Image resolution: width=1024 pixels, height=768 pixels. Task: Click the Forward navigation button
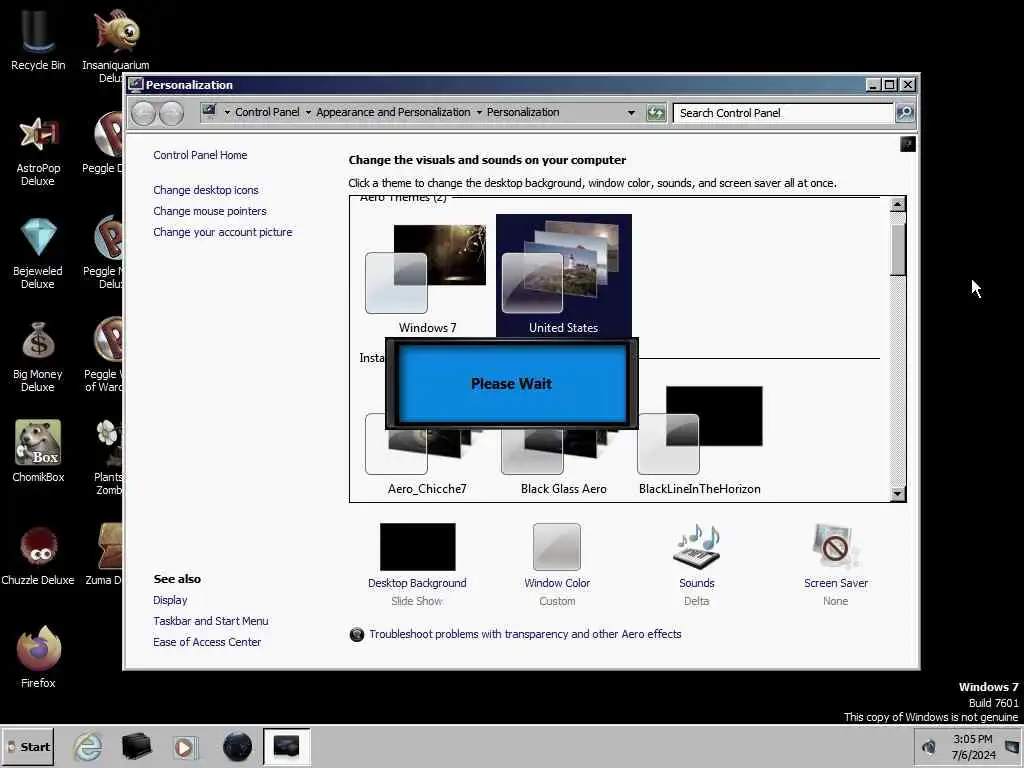coord(172,114)
